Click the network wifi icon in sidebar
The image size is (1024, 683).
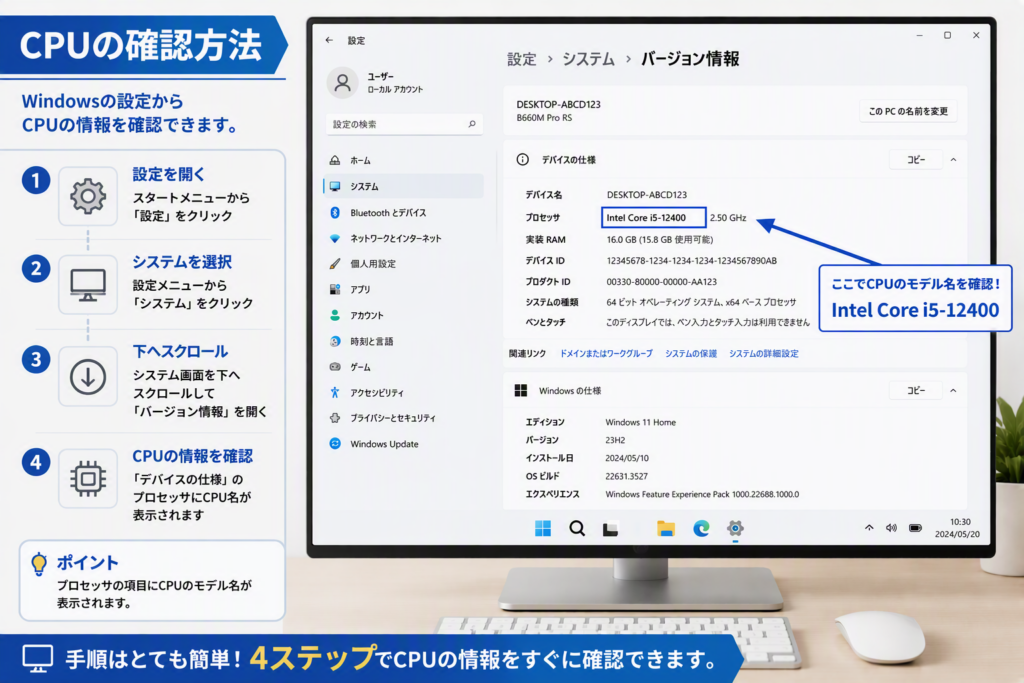pos(335,238)
